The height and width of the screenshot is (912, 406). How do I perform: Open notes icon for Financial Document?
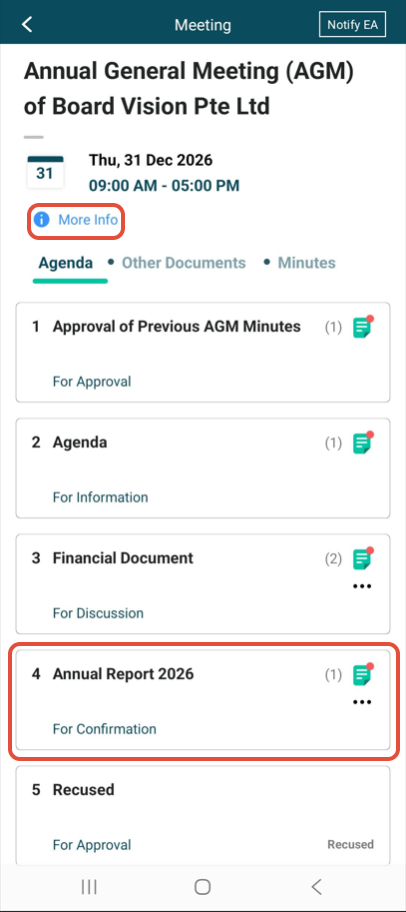pyautogui.click(x=362, y=559)
